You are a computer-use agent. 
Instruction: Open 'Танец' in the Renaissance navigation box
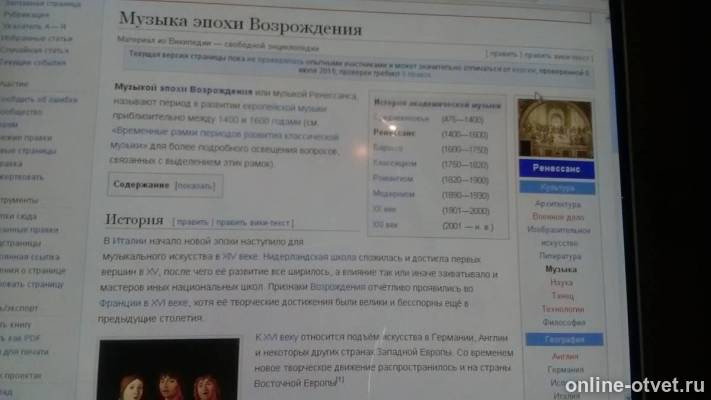(562, 296)
